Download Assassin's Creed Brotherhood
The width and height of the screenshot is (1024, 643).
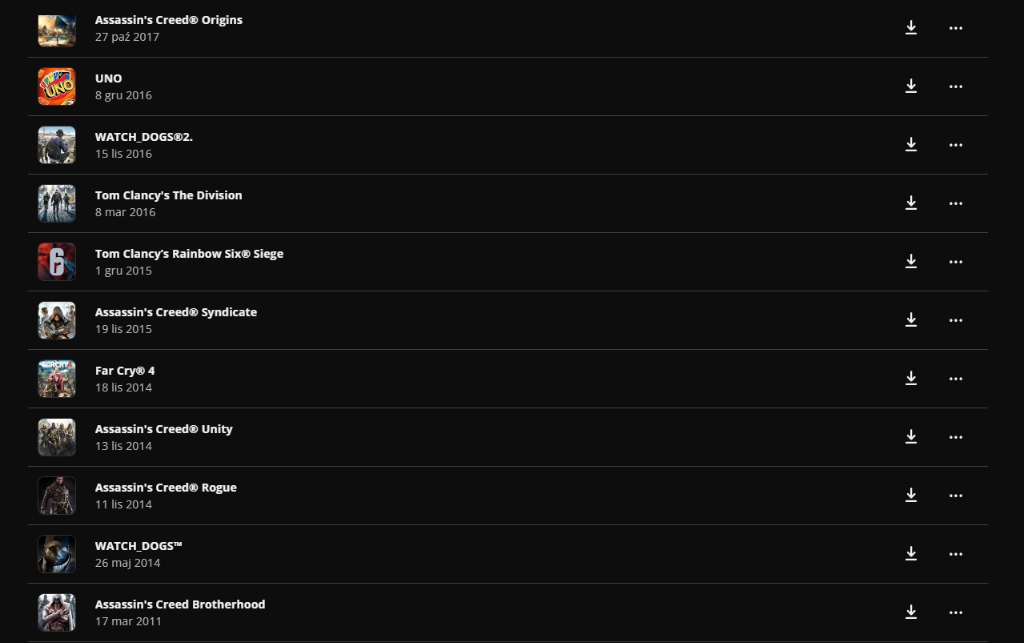pos(911,612)
